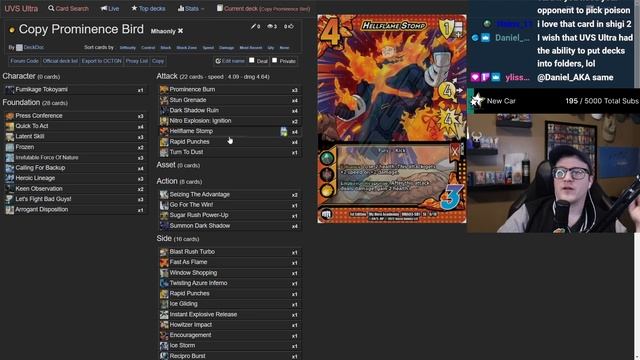The image size is (640, 360).
Task: Select Rapid Punches in the Attack list
Action: point(189,142)
